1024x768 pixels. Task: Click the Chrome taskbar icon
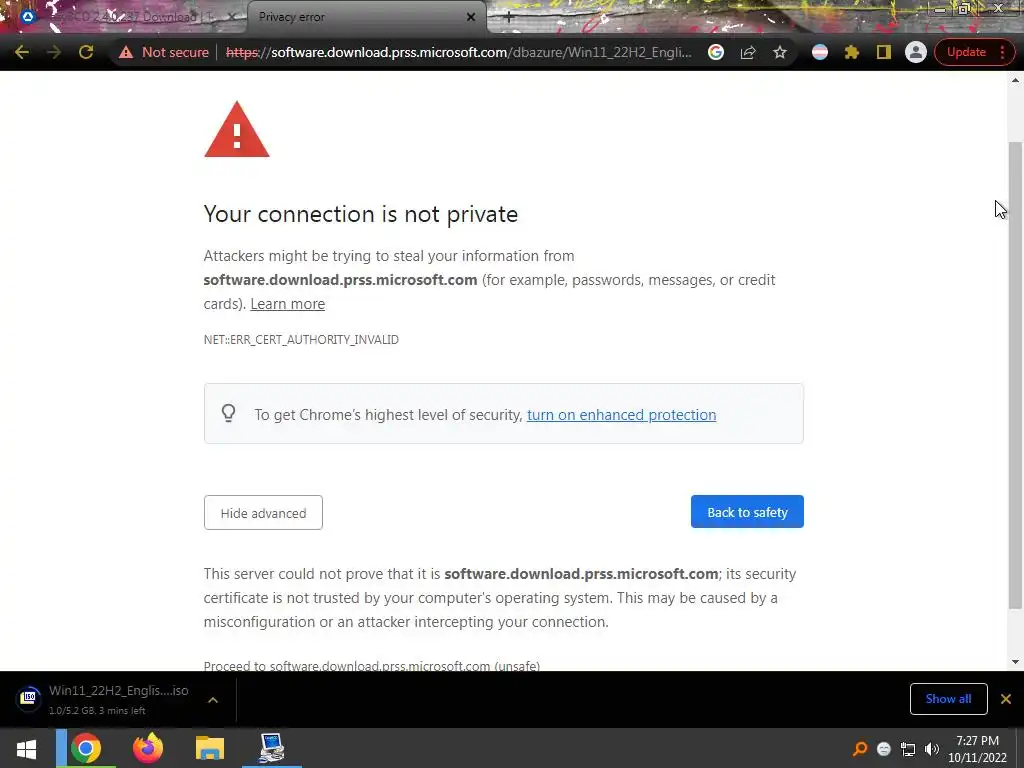click(x=86, y=748)
